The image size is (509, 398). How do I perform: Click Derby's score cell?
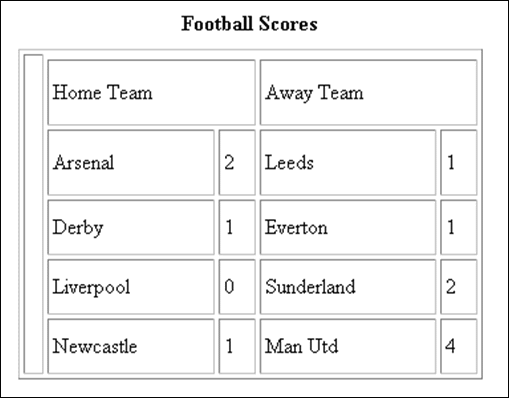[x=237, y=227]
